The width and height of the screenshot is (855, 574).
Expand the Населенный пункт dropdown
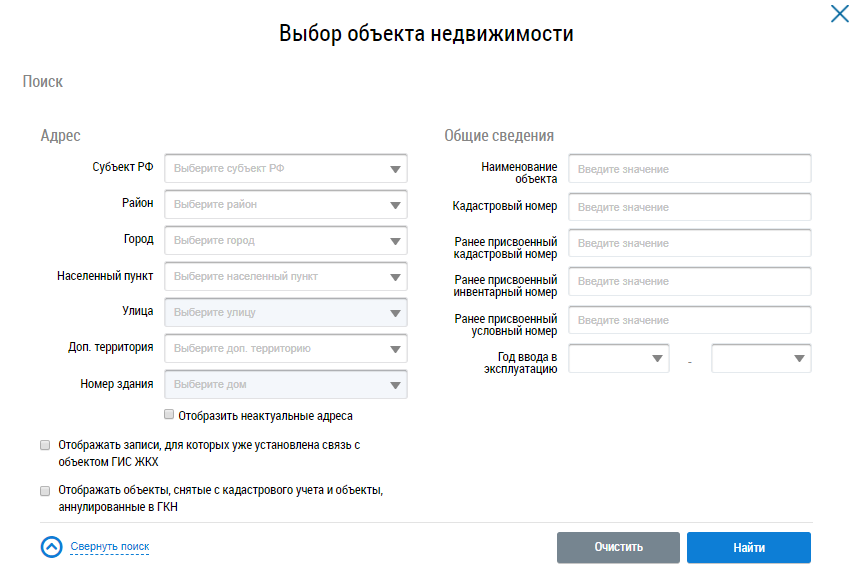click(285, 277)
